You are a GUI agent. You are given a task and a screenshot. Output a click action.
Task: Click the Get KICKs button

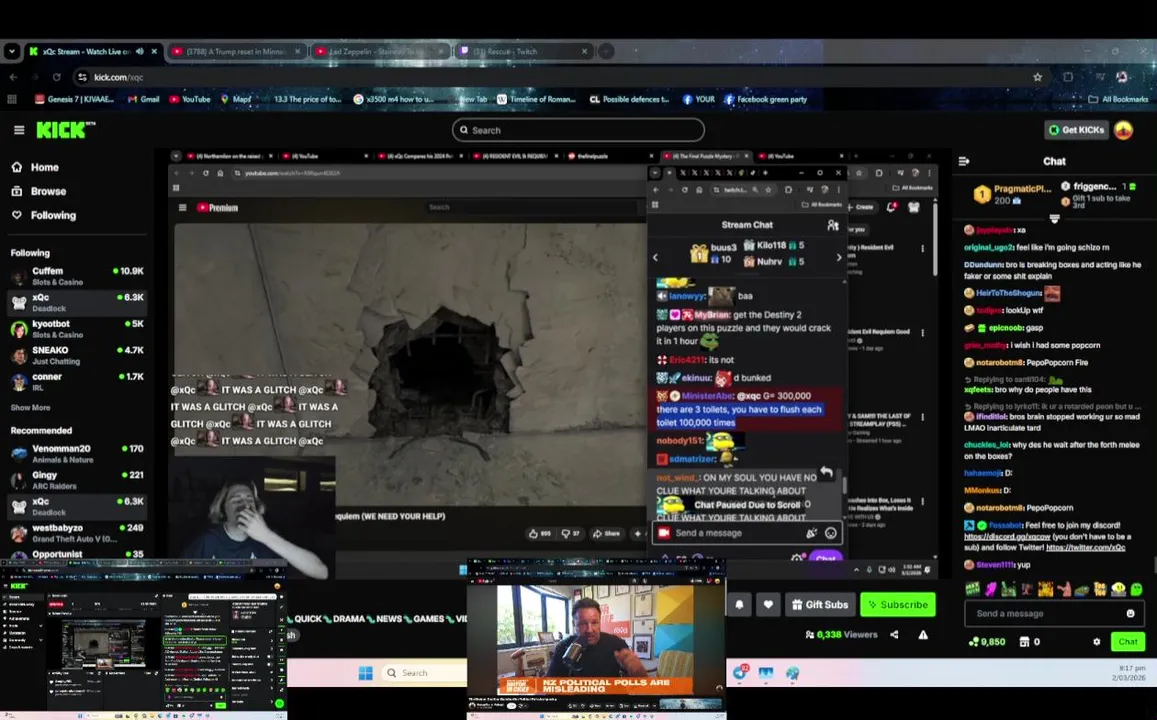tap(1077, 130)
